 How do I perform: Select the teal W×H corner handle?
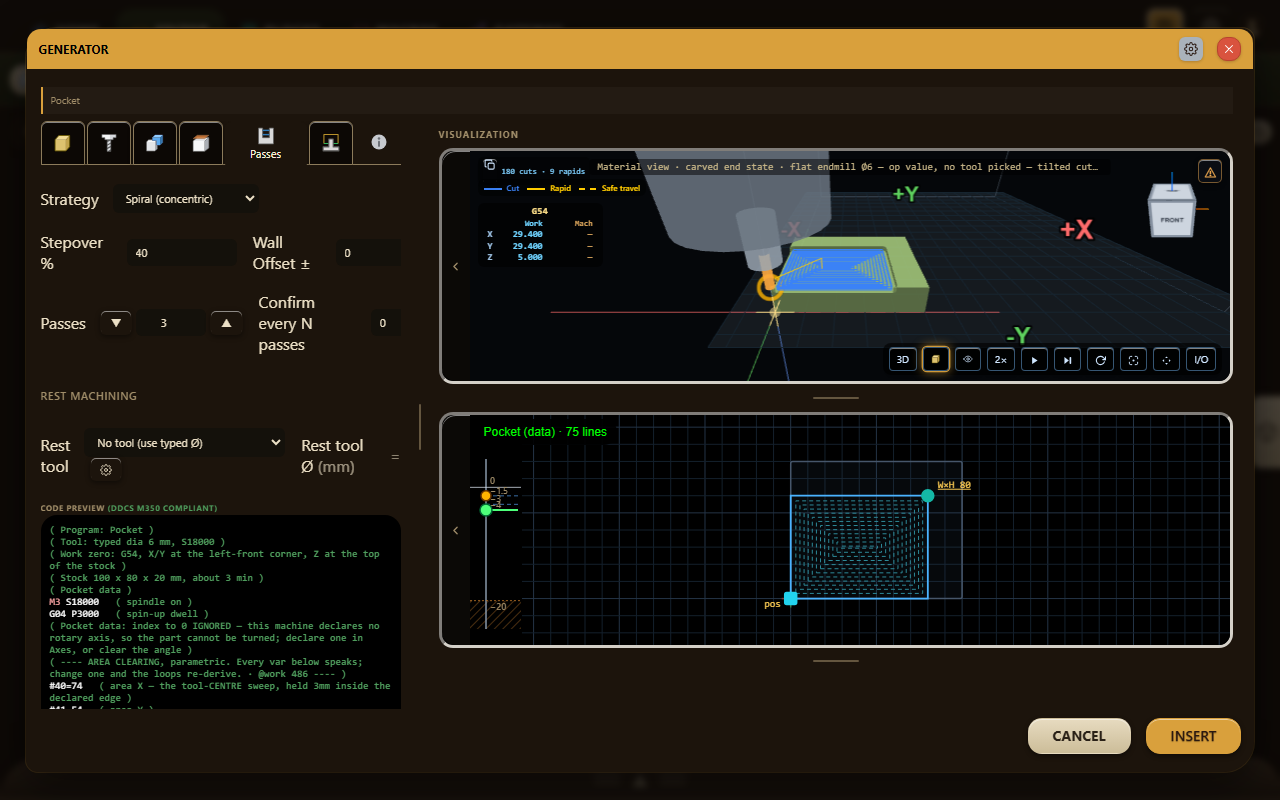click(928, 495)
